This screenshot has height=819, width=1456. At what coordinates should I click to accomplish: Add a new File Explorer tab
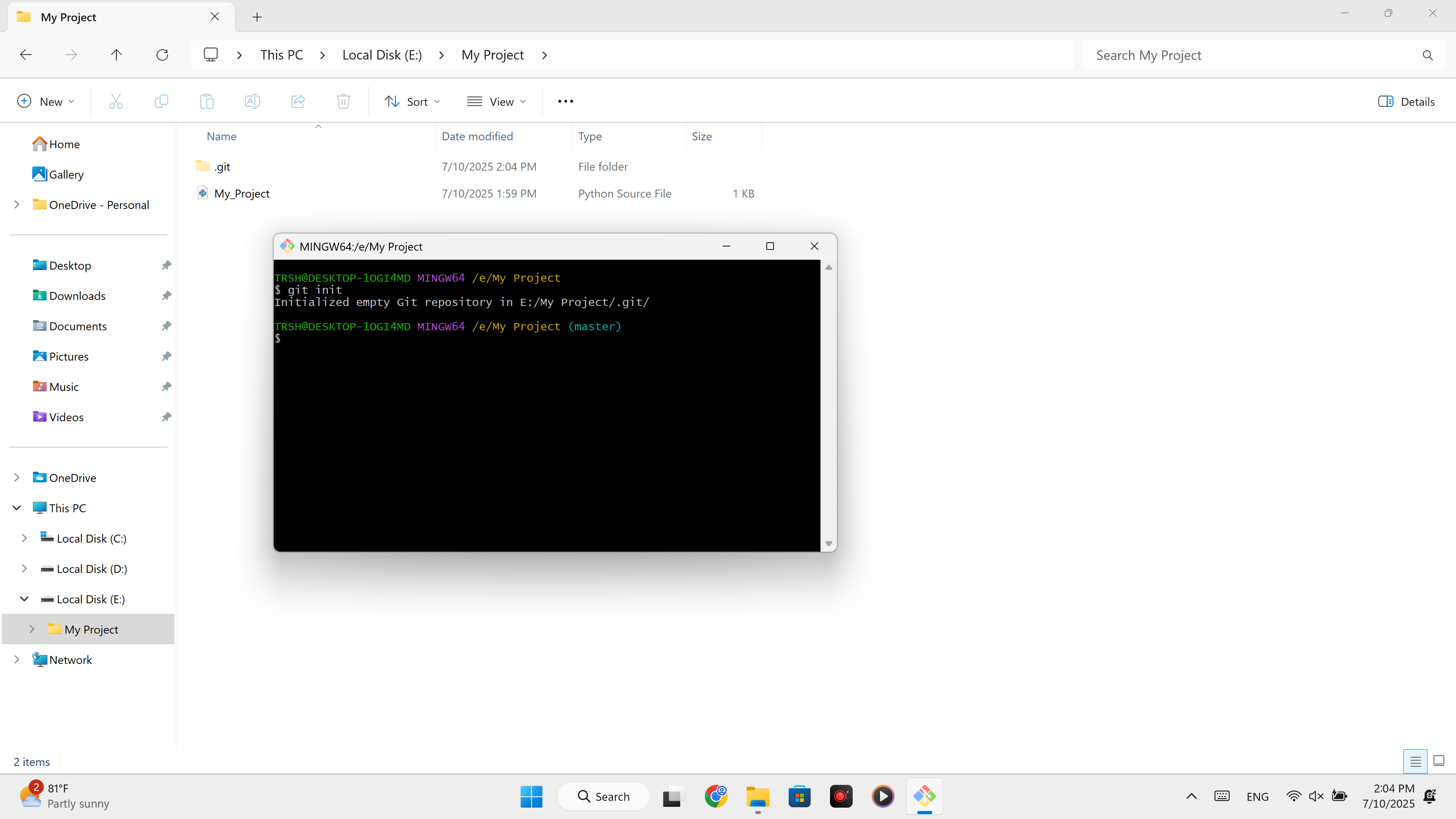tap(257, 17)
